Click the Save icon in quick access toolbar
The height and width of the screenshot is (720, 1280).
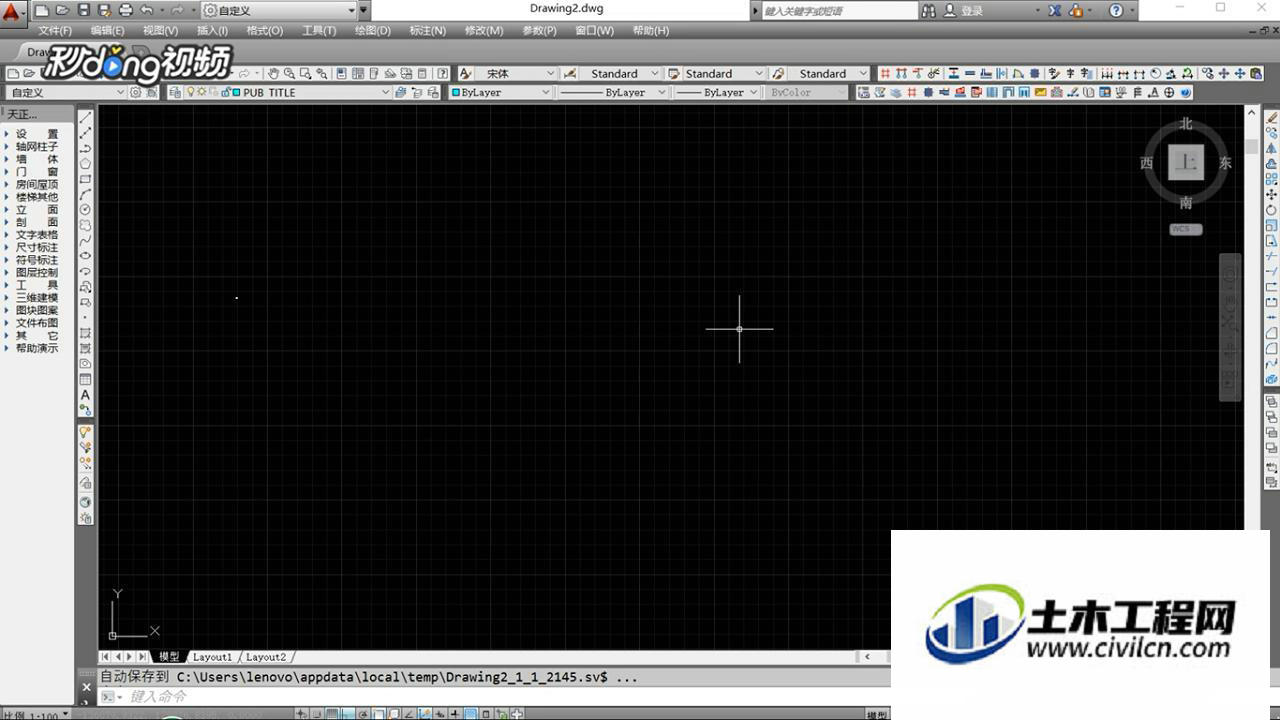point(83,10)
